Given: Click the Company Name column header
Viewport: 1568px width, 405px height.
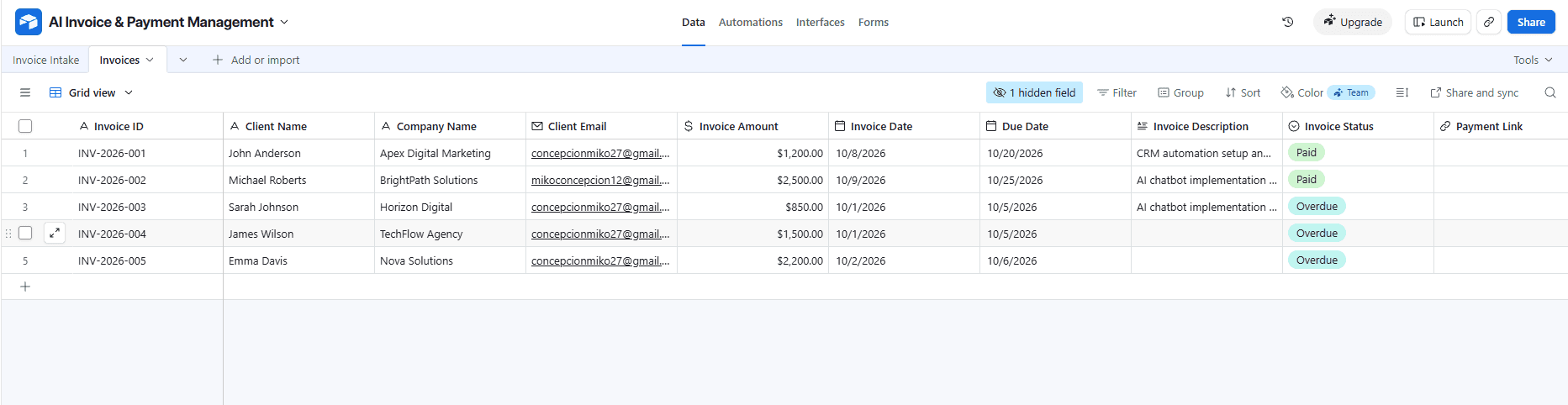Looking at the screenshot, I should click(450, 126).
